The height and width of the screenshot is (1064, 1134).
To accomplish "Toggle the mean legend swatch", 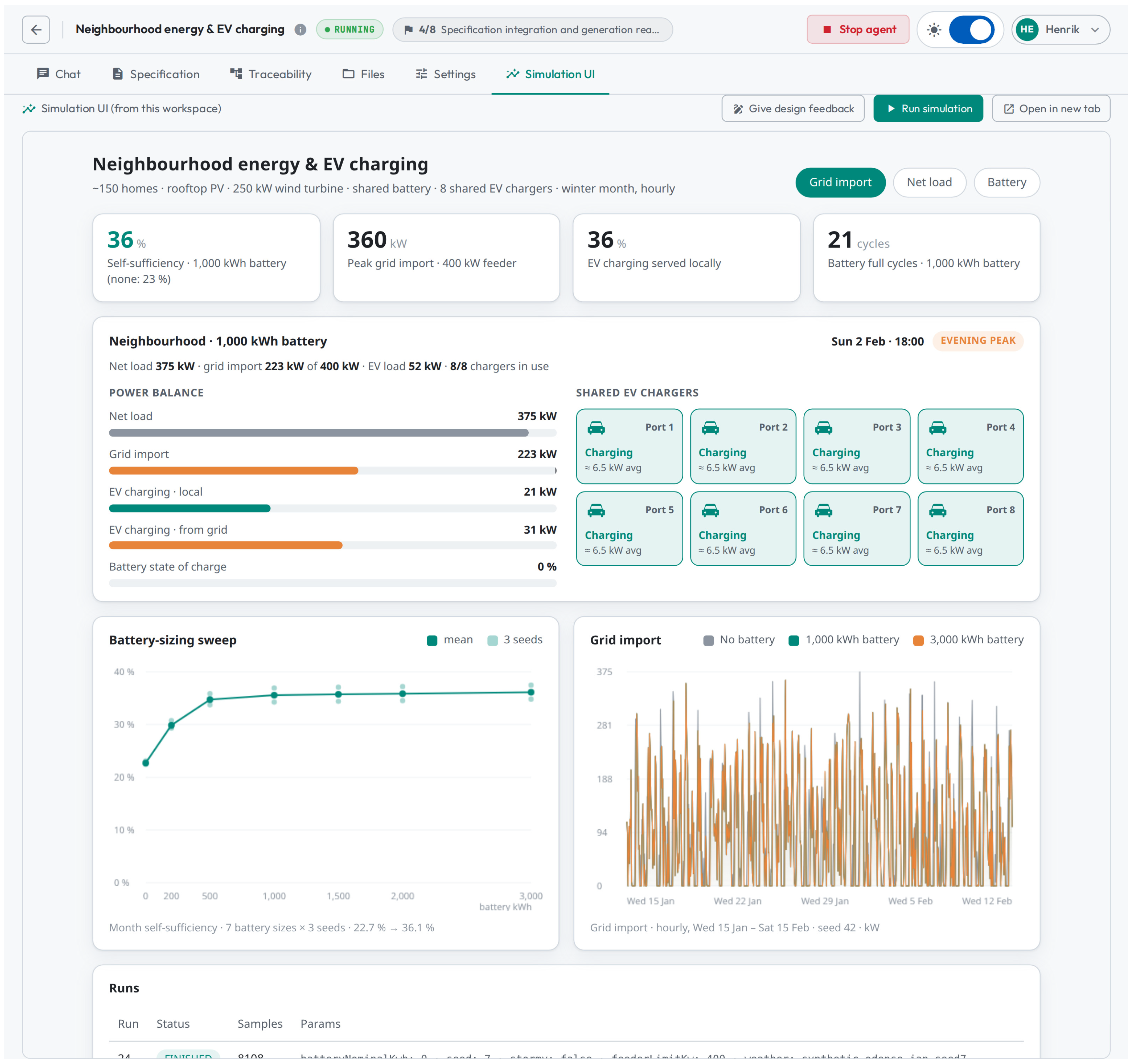I will click(x=432, y=641).
